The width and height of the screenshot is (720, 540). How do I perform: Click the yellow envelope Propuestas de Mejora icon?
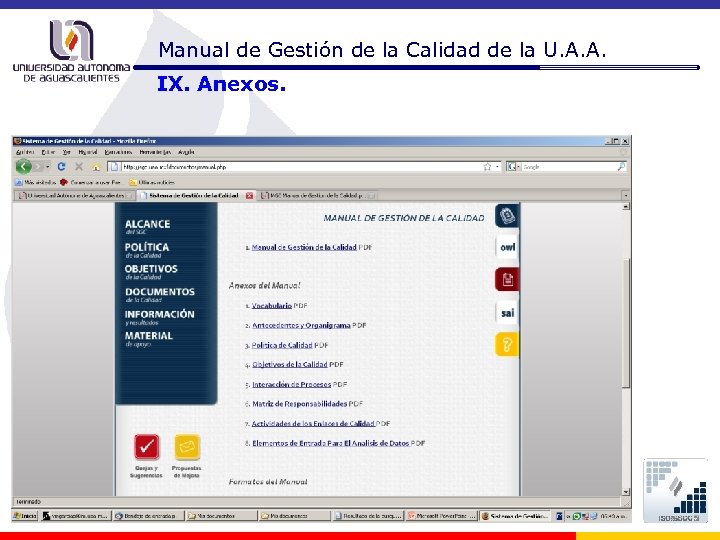point(187,447)
